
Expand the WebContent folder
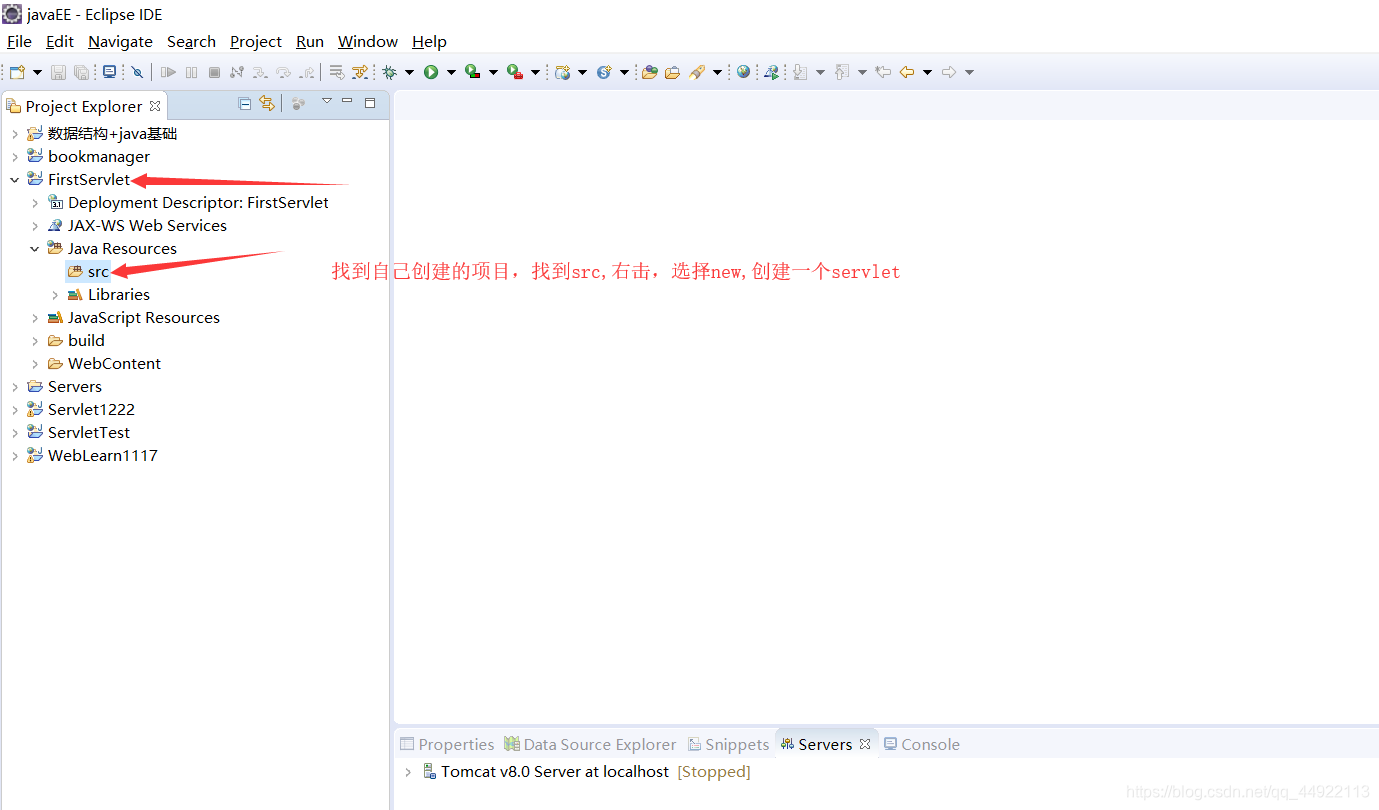(x=34, y=364)
